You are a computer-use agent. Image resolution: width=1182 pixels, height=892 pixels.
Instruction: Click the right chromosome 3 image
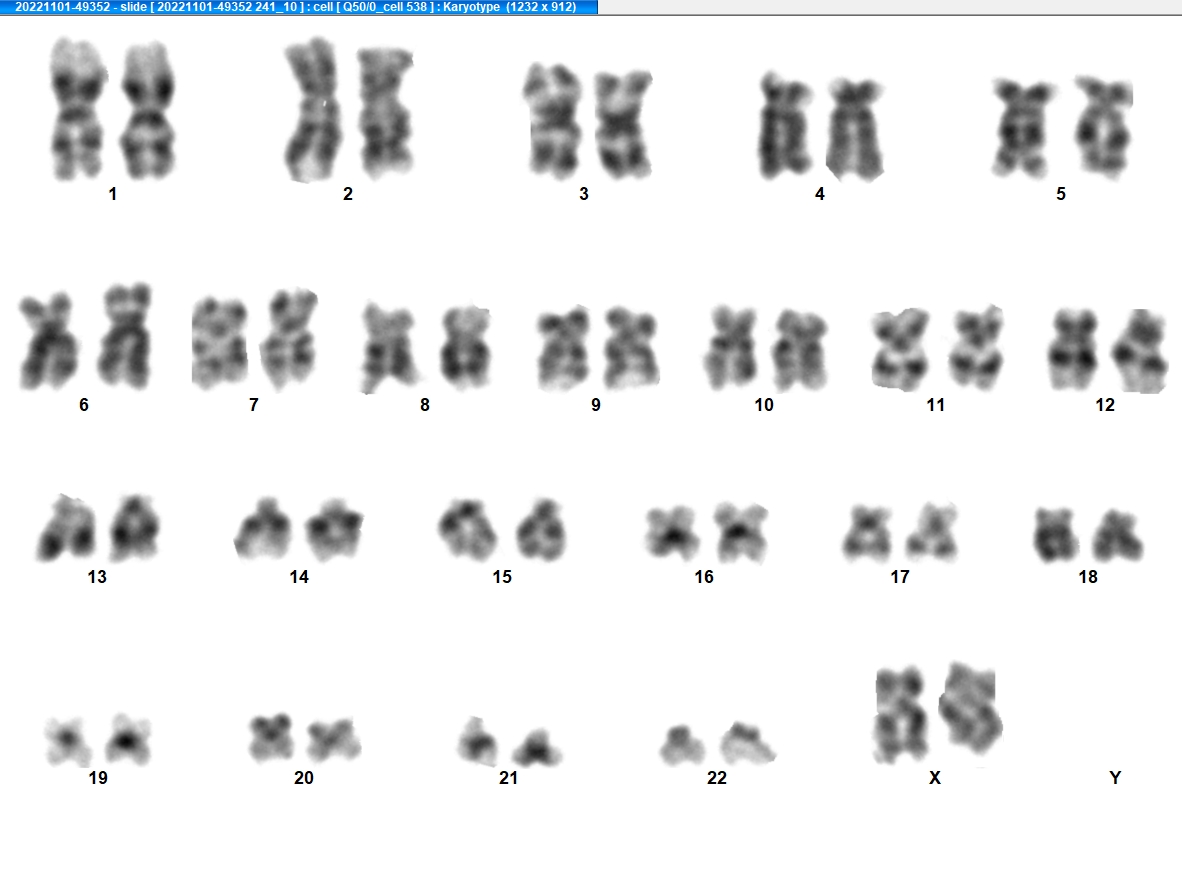(x=623, y=124)
